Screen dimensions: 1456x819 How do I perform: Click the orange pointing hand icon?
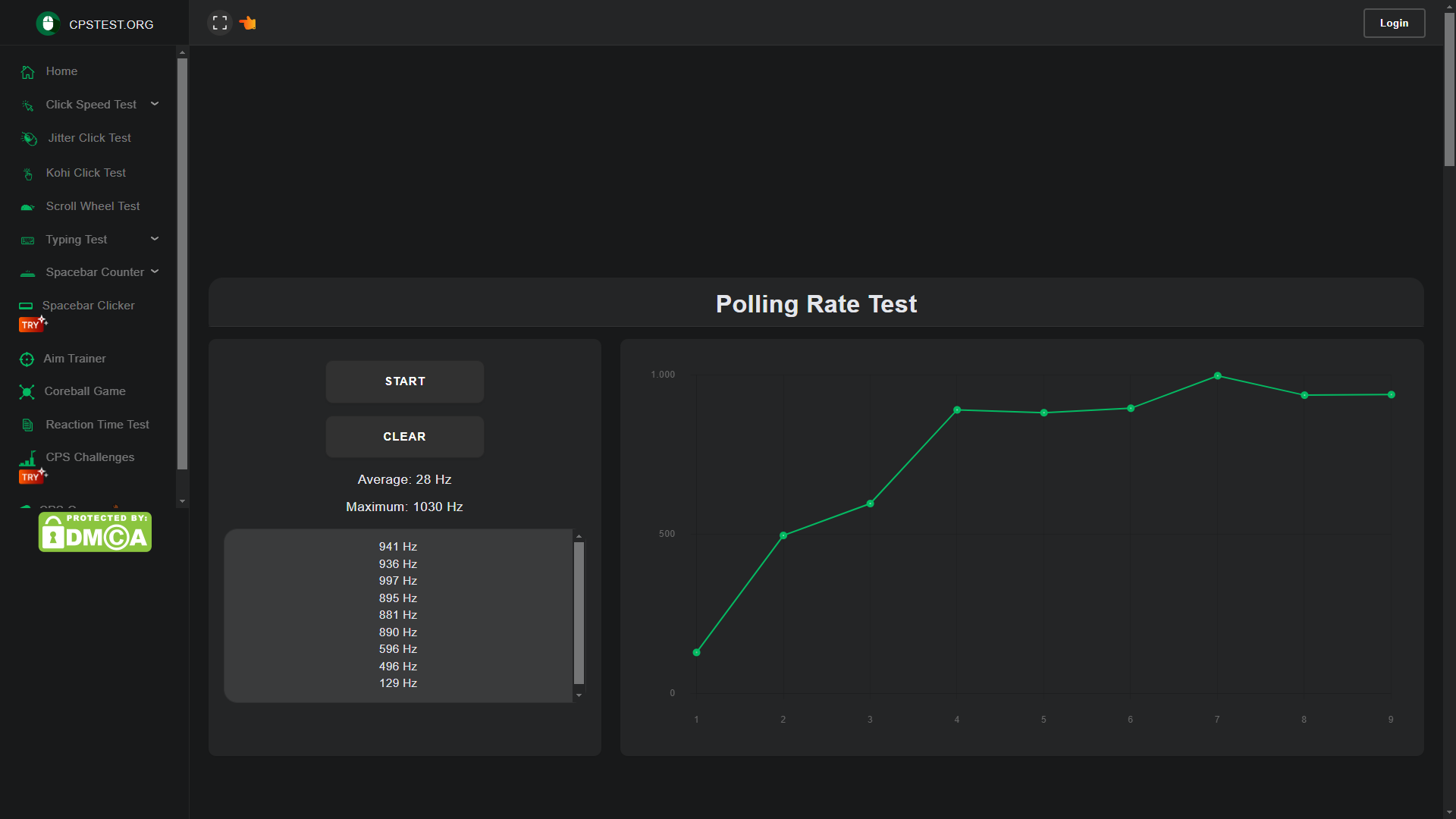(248, 23)
